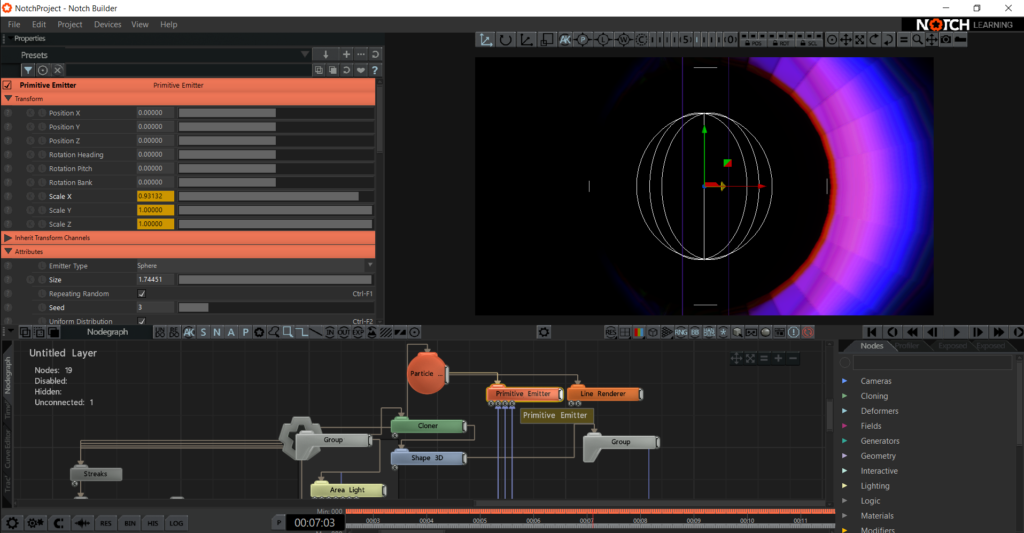Click the gear icon in nodegraph toolbar center
Screen dimensions: 1024x533
[x=543, y=332]
